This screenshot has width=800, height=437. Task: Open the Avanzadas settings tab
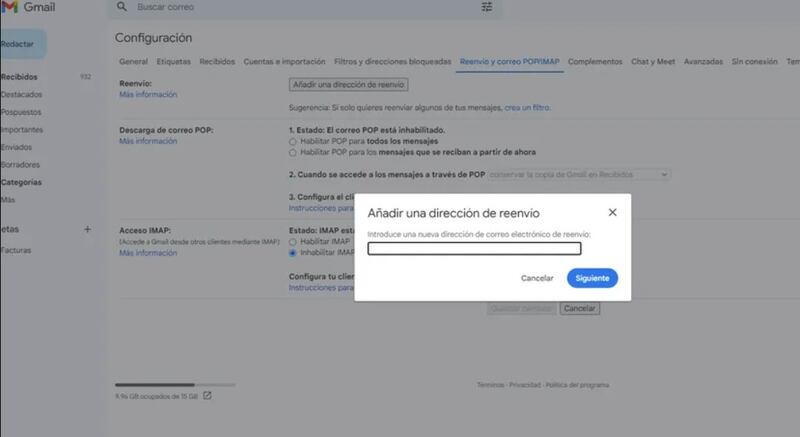703,61
